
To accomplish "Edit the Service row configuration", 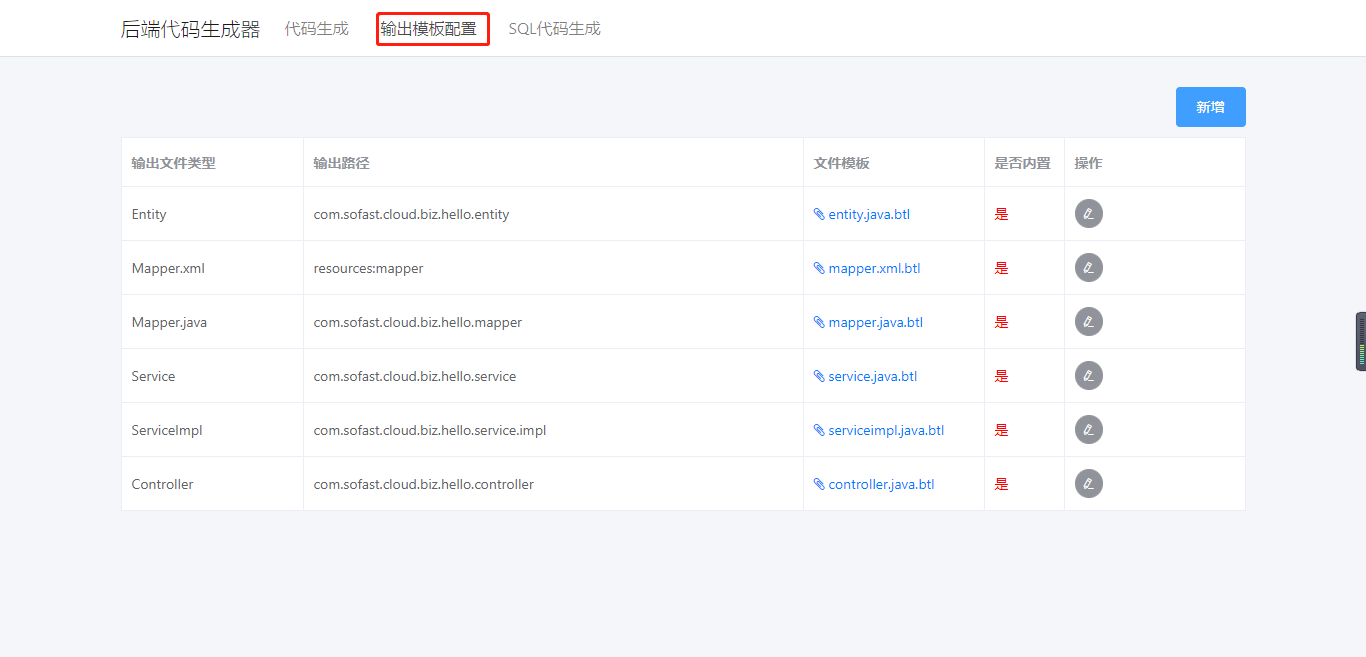I will pos(1088,376).
